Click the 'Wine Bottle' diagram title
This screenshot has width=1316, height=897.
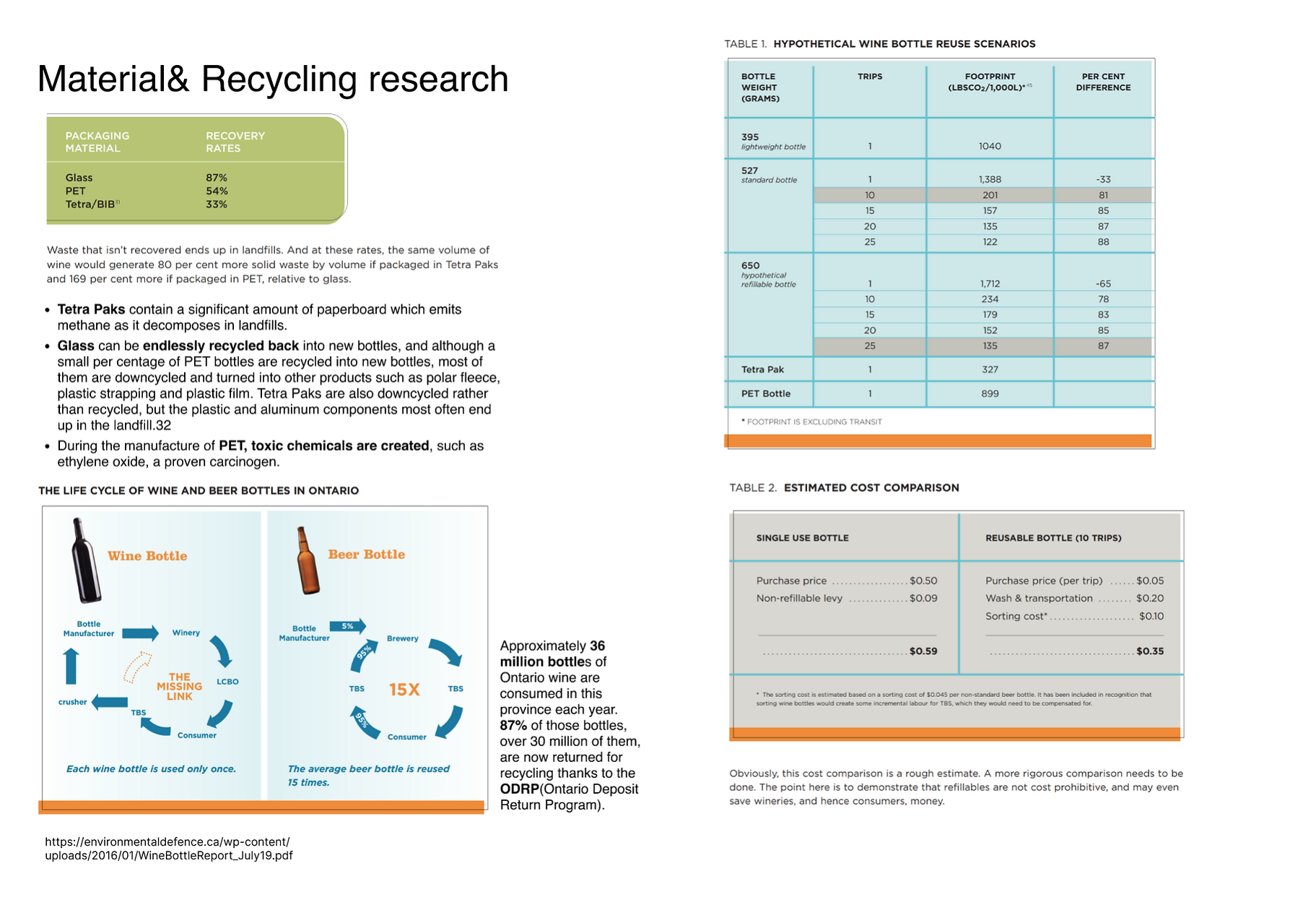(147, 556)
